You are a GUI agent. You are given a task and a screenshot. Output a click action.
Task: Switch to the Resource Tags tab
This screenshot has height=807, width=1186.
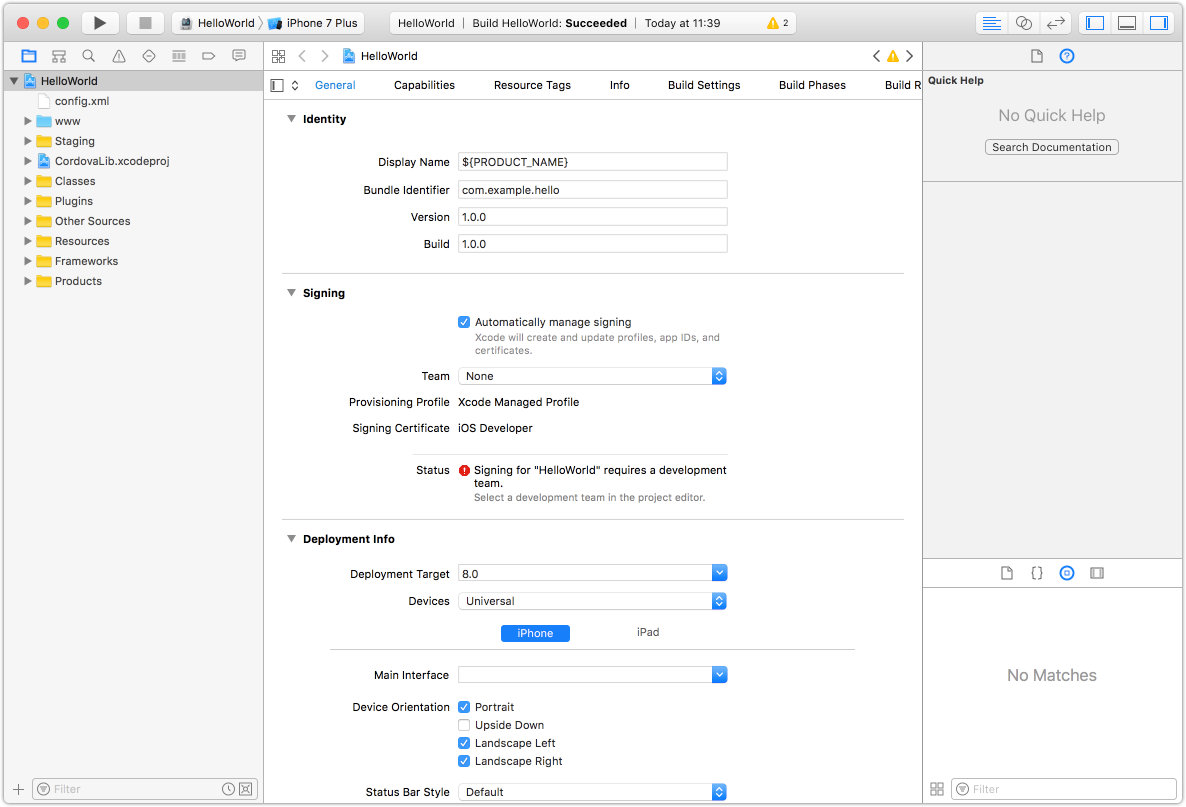click(x=532, y=85)
